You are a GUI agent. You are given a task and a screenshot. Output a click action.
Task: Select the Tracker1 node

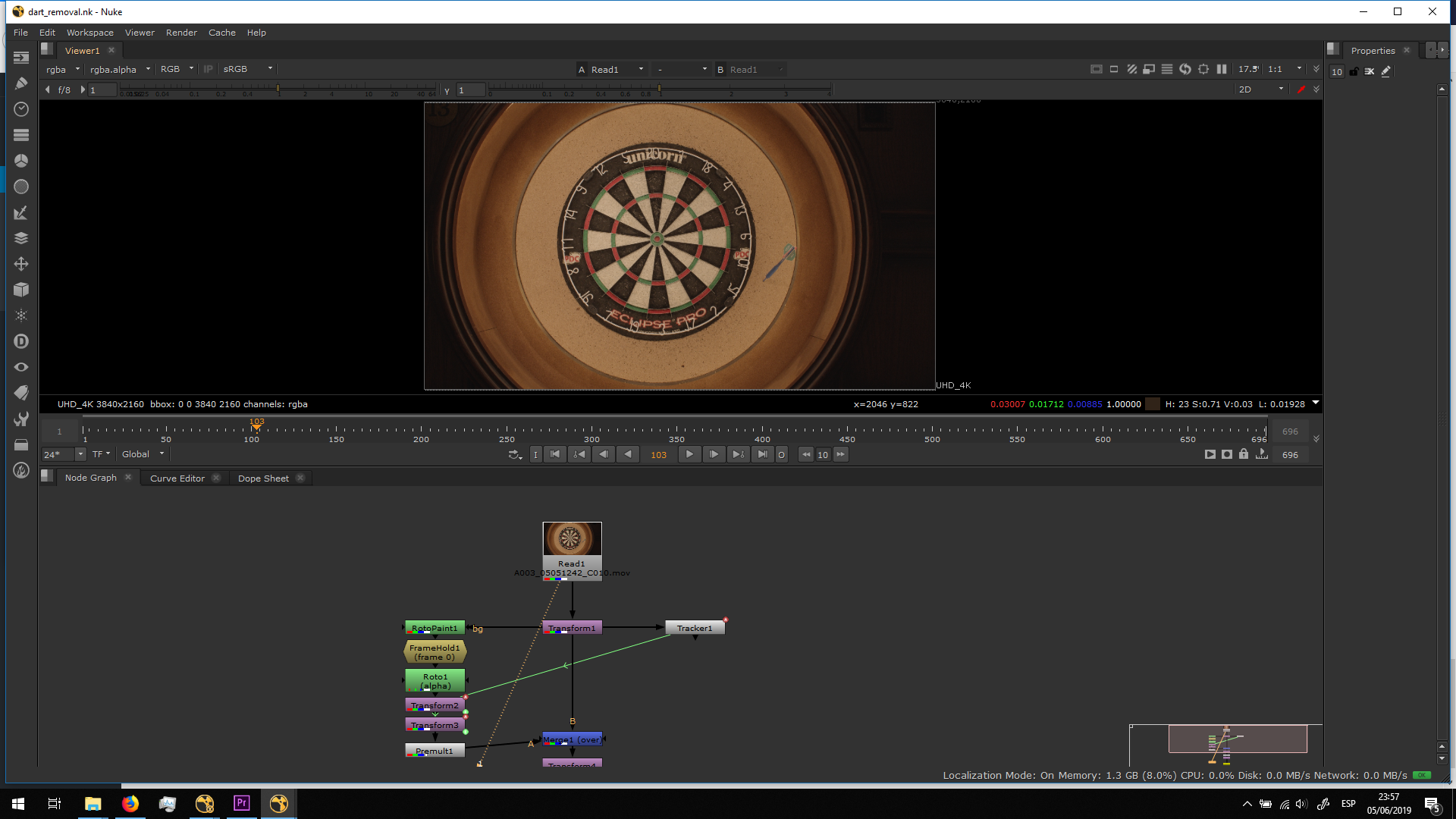[695, 628]
